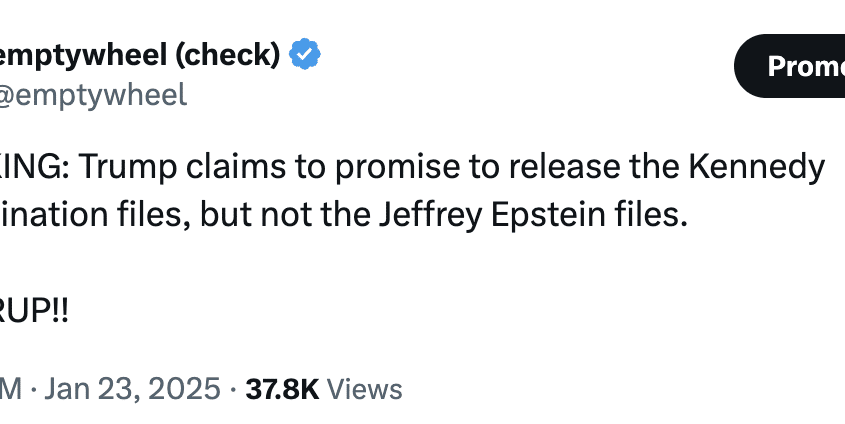The image size is (845, 424).
Task: Click the Views label beside 37.8K
Action: click(x=365, y=388)
